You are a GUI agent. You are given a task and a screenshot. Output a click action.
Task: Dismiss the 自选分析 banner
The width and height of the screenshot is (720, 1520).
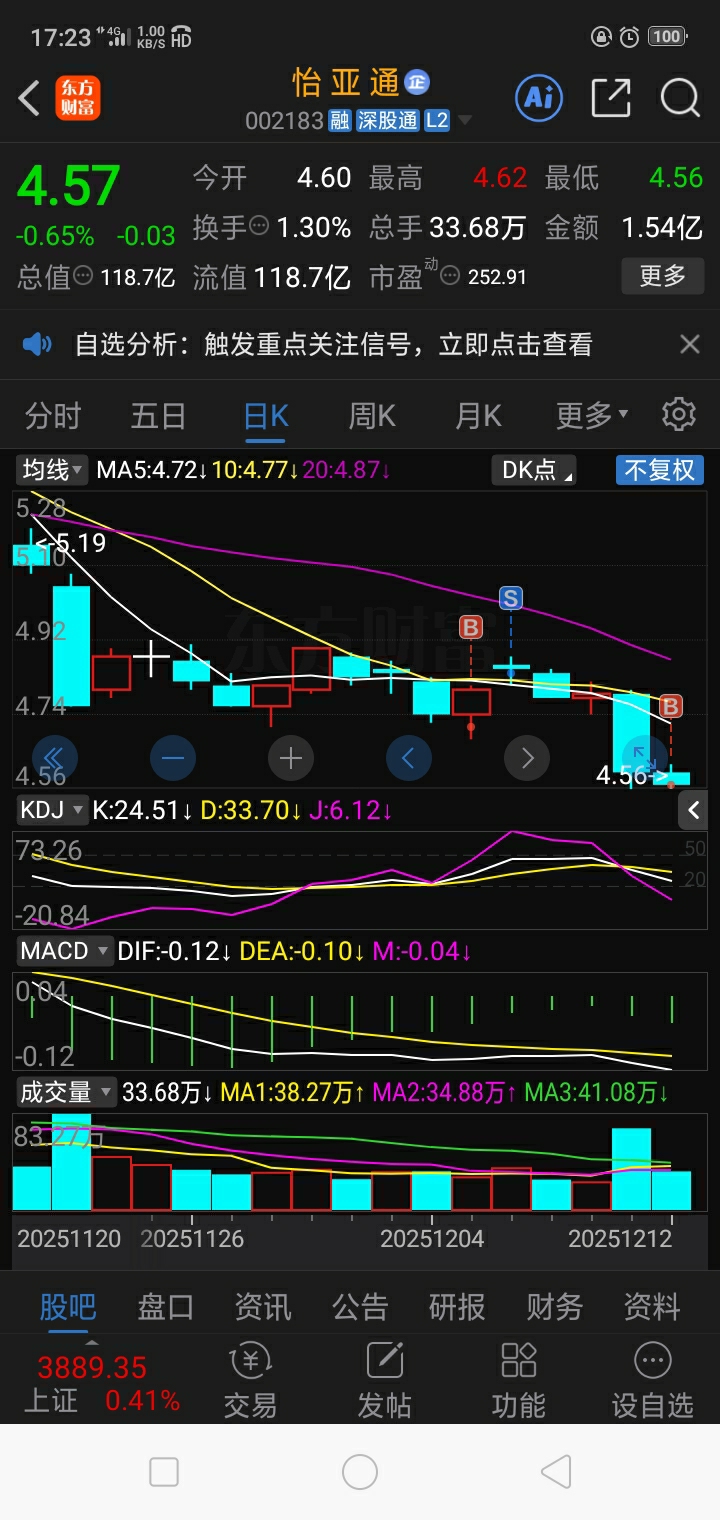click(689, 345)
